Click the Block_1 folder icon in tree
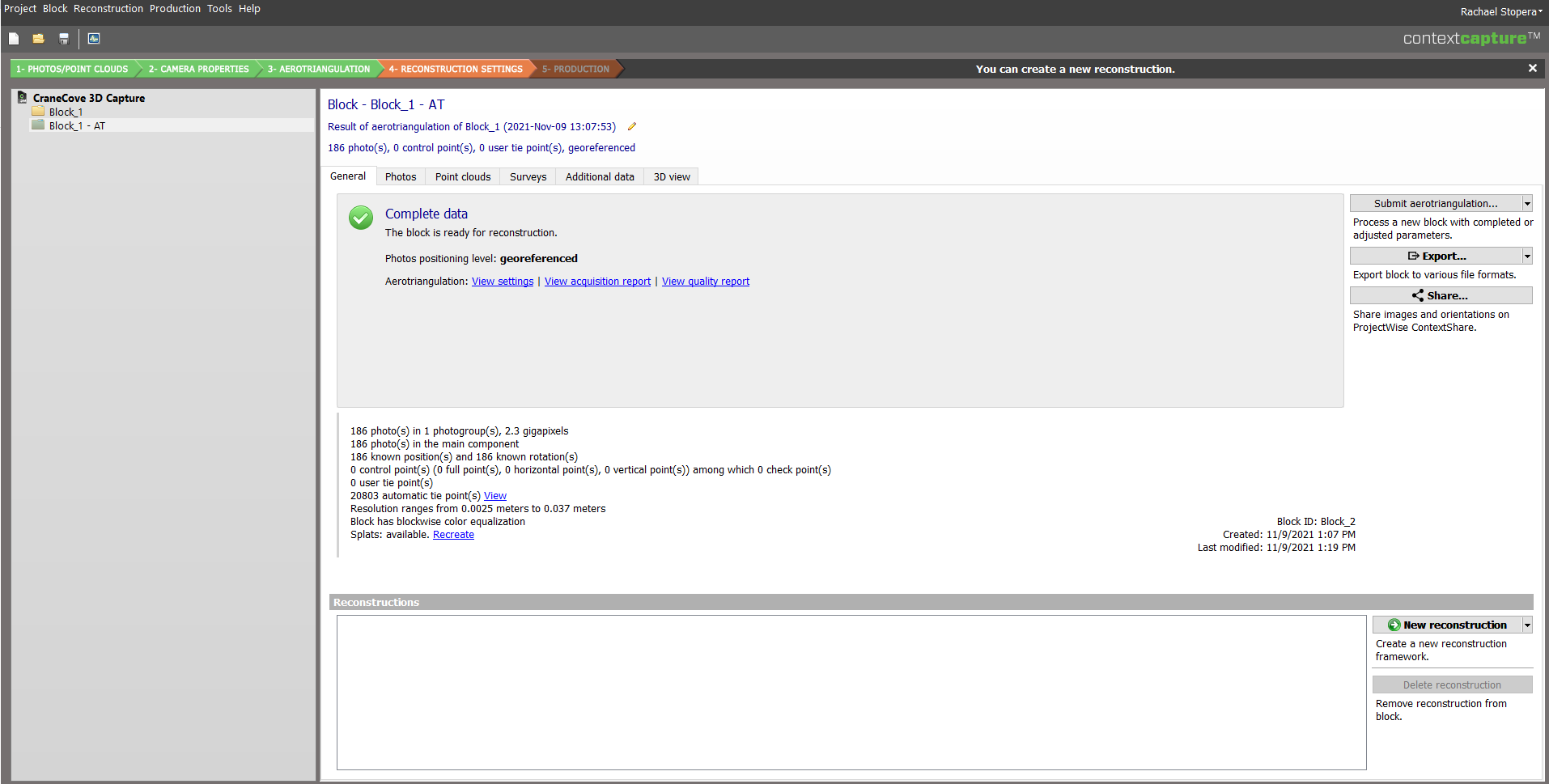Image resolution: width=1549 pixels, height=784 pixels. 38,112
